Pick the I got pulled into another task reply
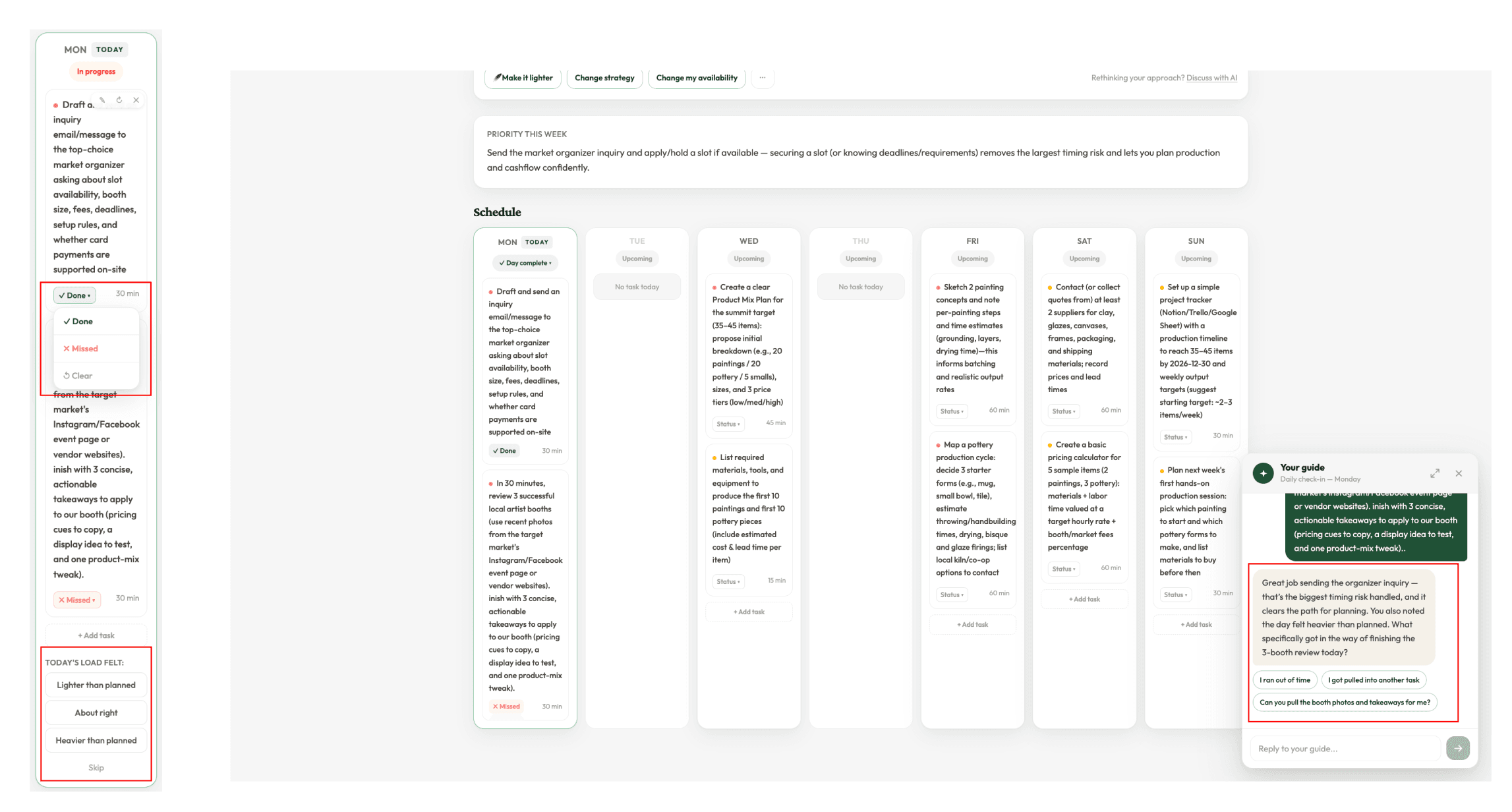 tap(1374, 680)
